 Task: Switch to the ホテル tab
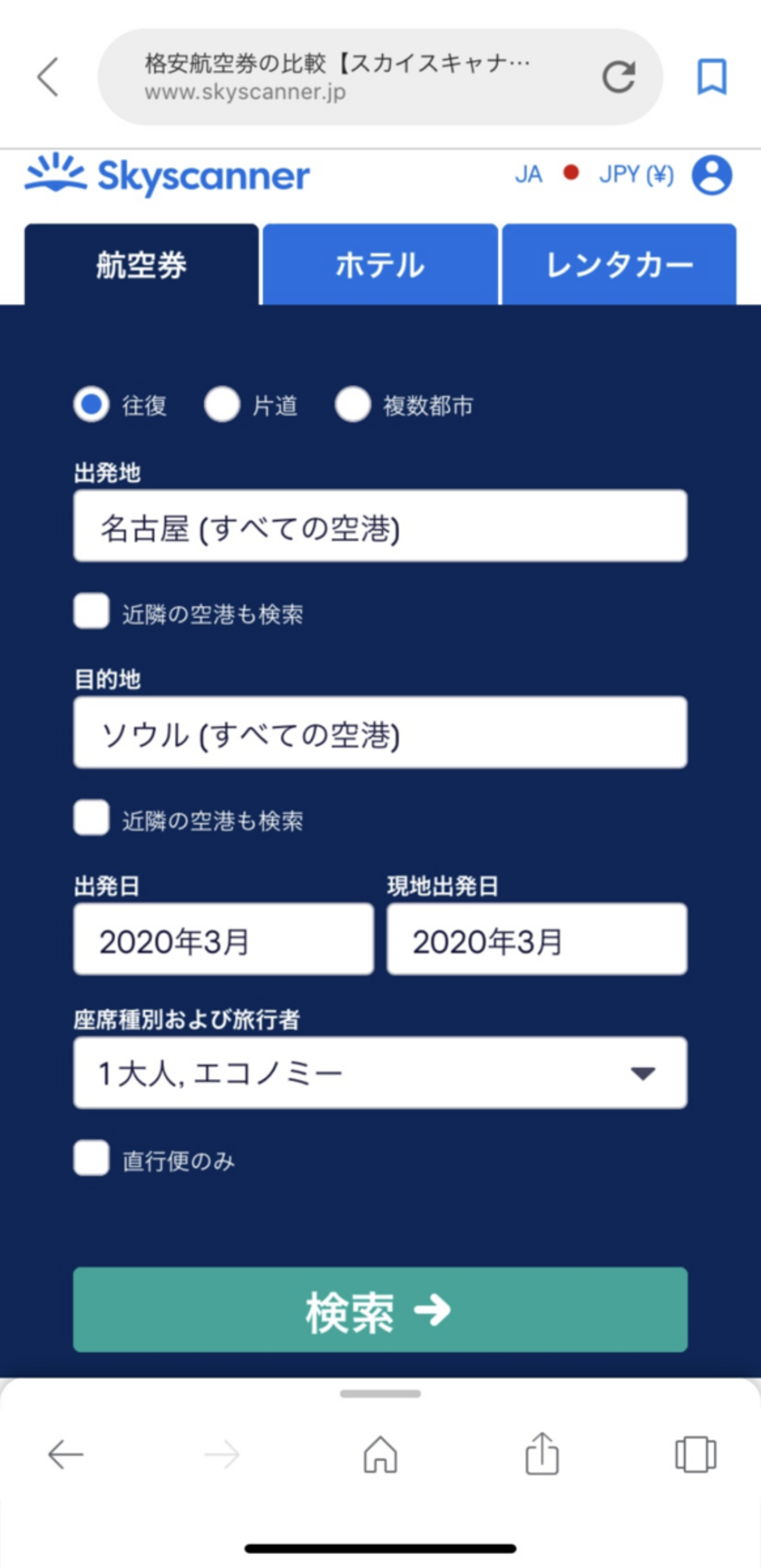(380, 265)
